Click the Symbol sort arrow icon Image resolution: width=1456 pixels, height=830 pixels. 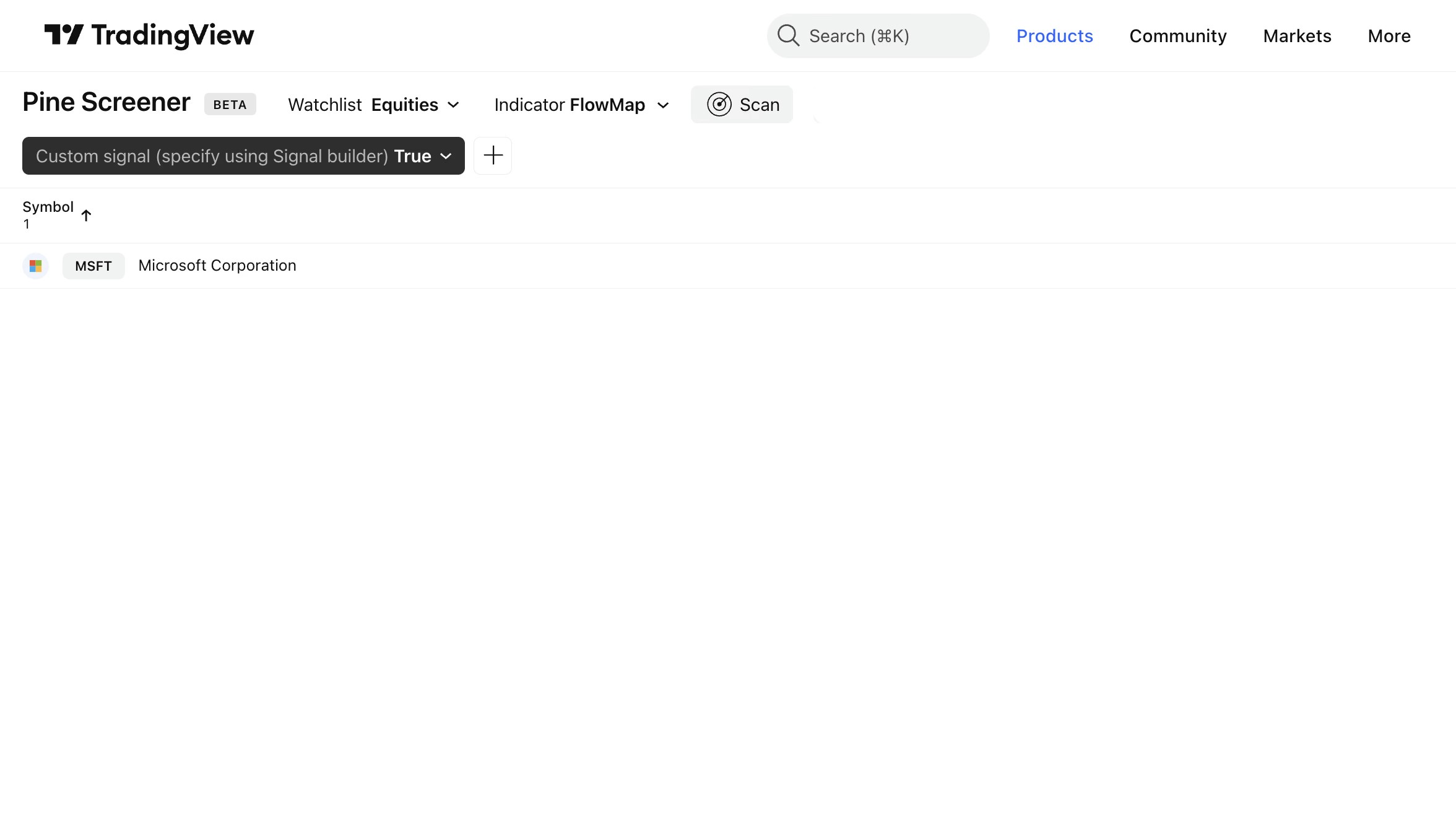[86, 216]
